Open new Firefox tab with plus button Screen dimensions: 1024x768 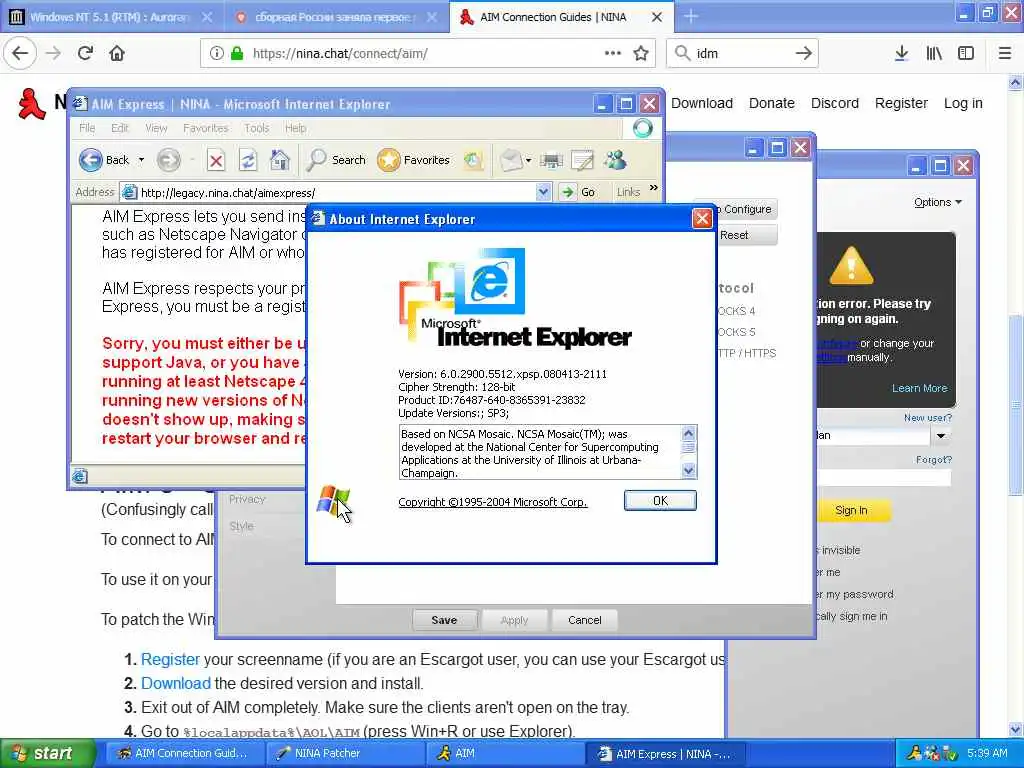point(691,17)
